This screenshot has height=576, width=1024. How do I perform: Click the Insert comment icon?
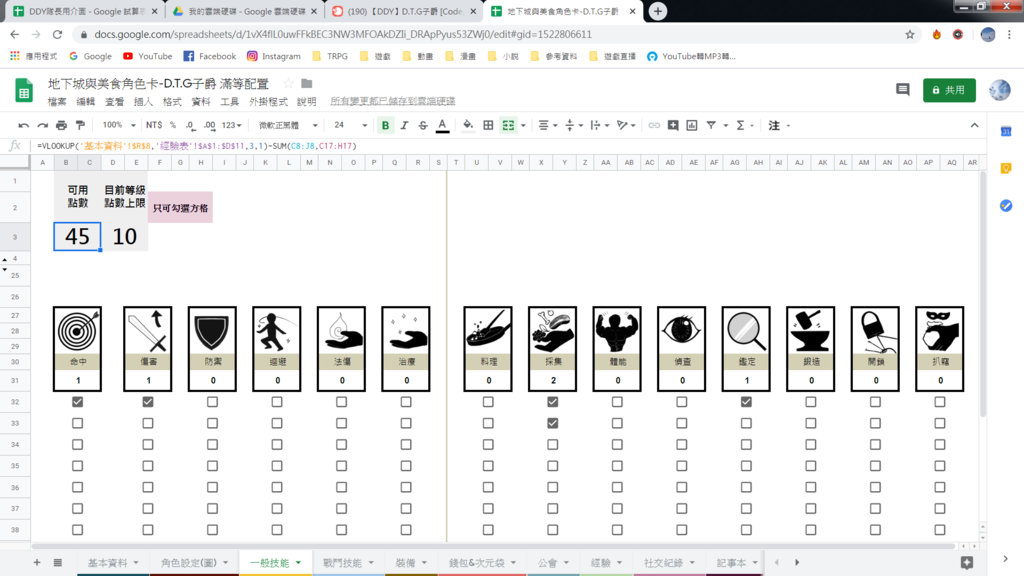(x=673, y=125)
